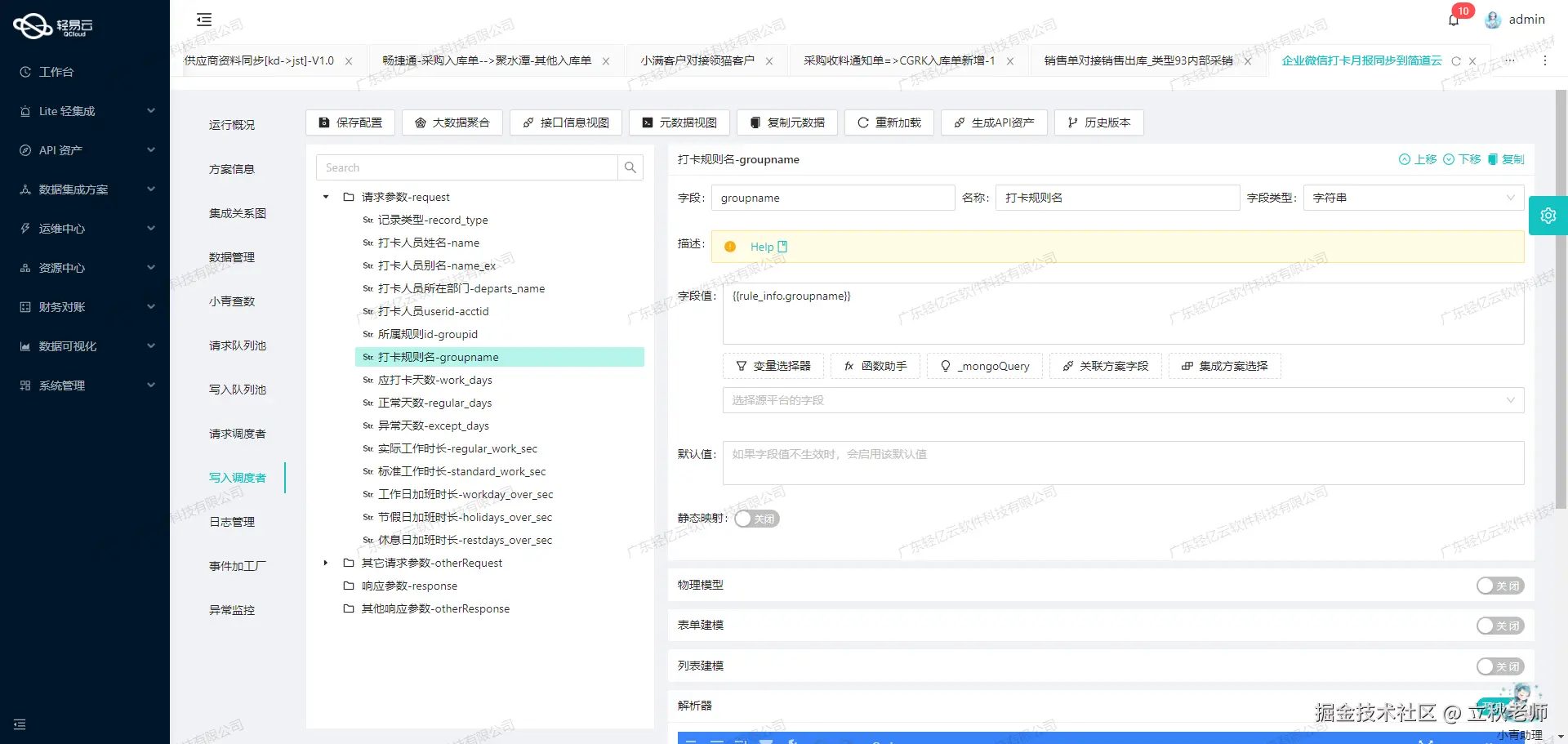Copy the groupname field with 复制
This screenshot has height=744, width=1568.
[x=1508, y=159]
